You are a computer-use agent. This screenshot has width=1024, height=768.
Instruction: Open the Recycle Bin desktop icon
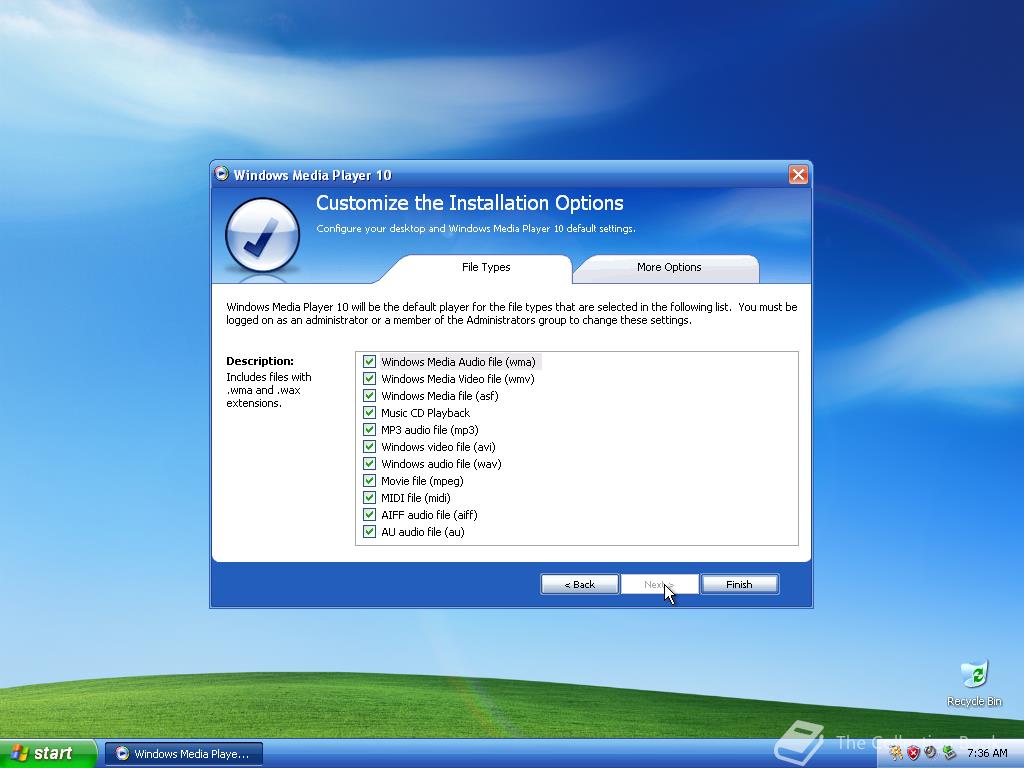click(x=974, y=684)
